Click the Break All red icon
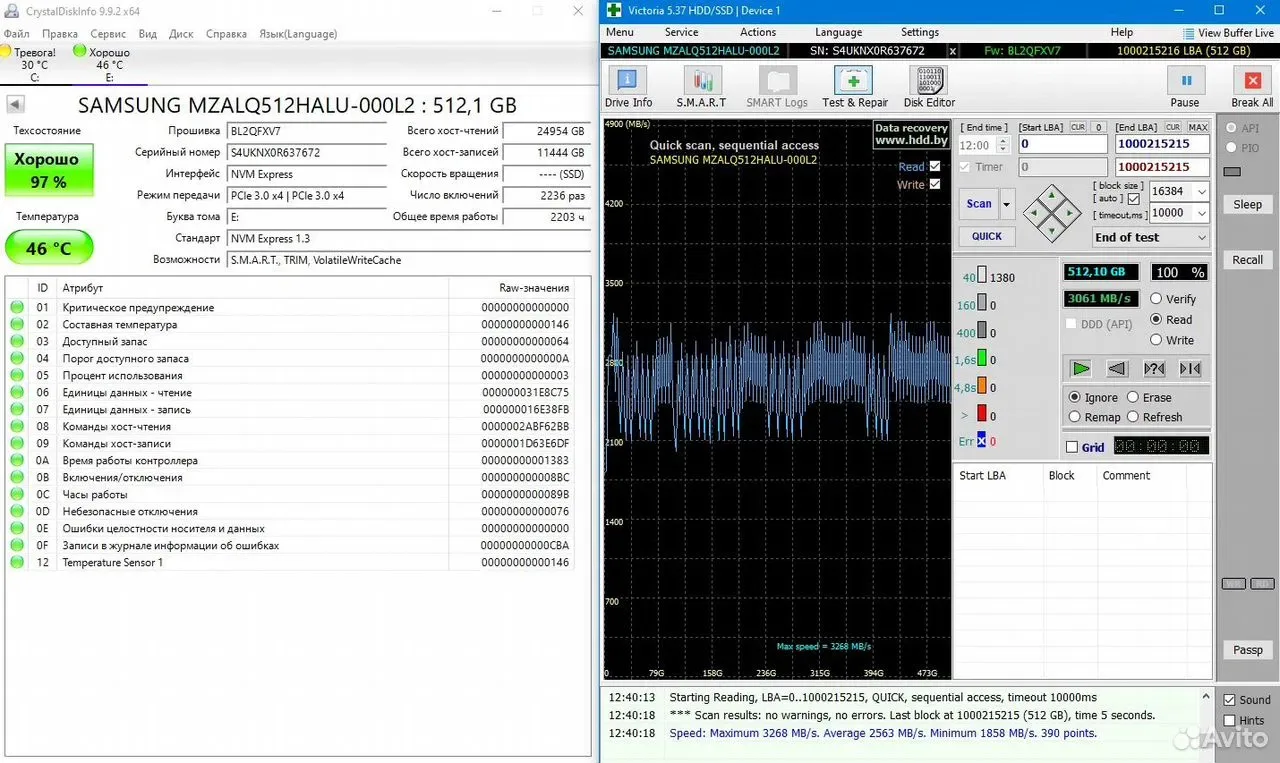Screen dimensions: 1280x763 click(x=1252, y=81)
